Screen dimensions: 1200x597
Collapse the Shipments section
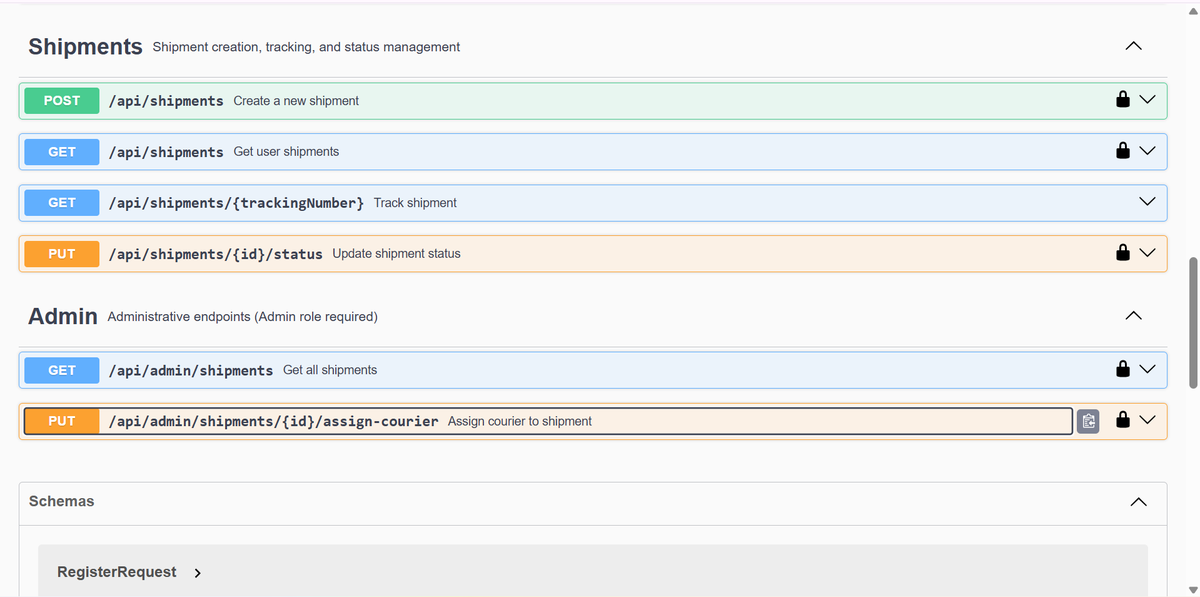1133,46
